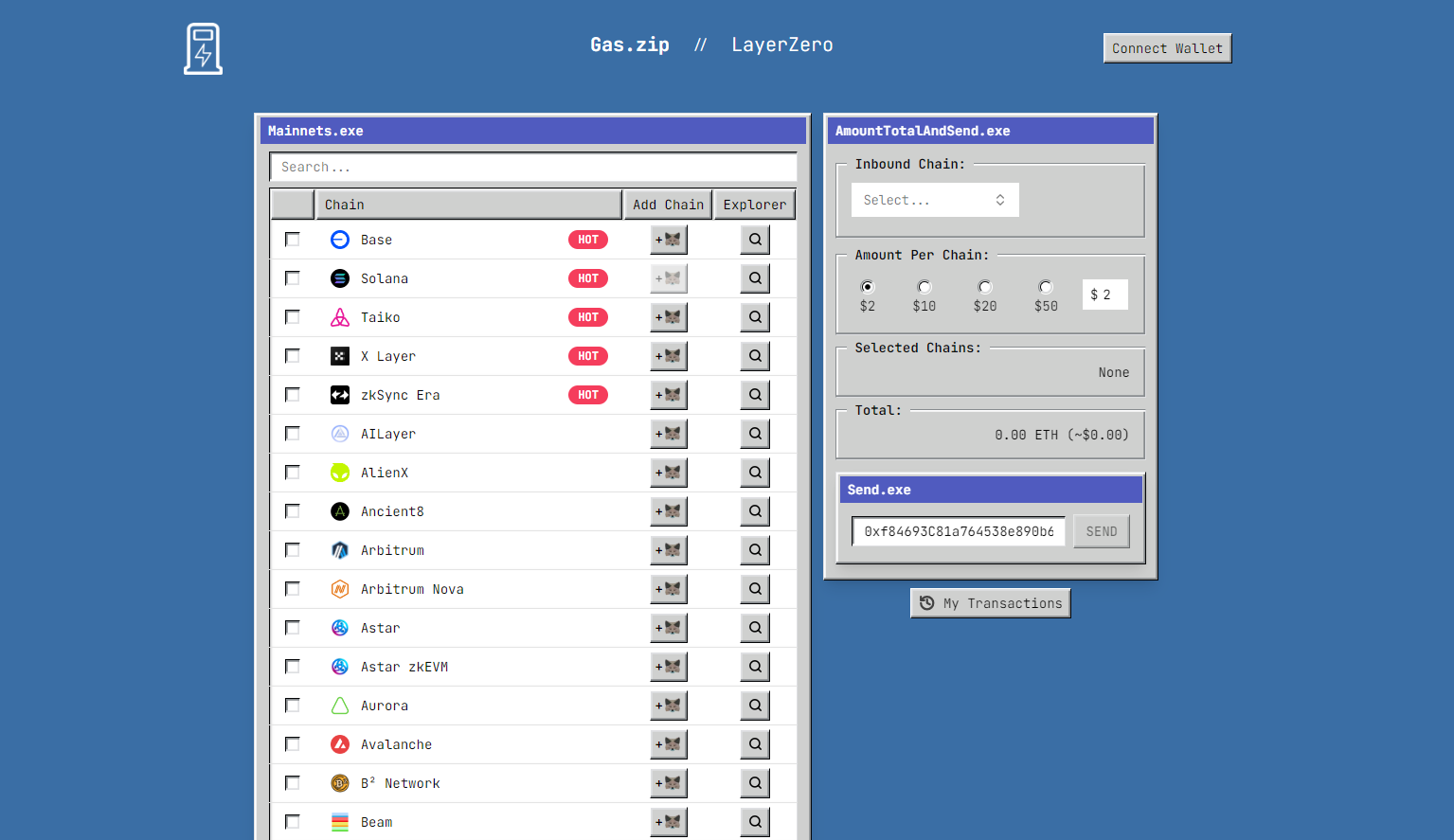Image resolution: width=1454 pixels, height=840 pixels.
Task: Add Aurora chain to MetaMask
Action: coord(668,706)
